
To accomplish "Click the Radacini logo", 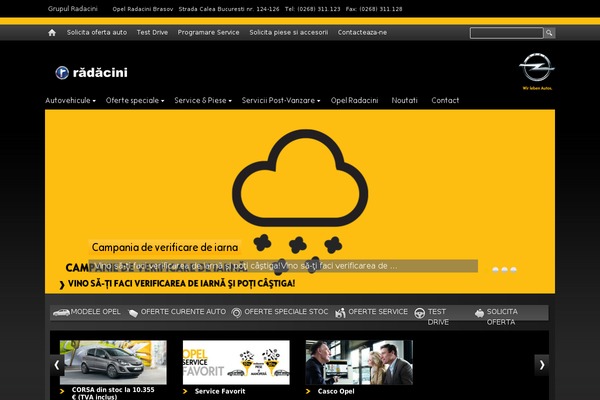I will point(91,72).
